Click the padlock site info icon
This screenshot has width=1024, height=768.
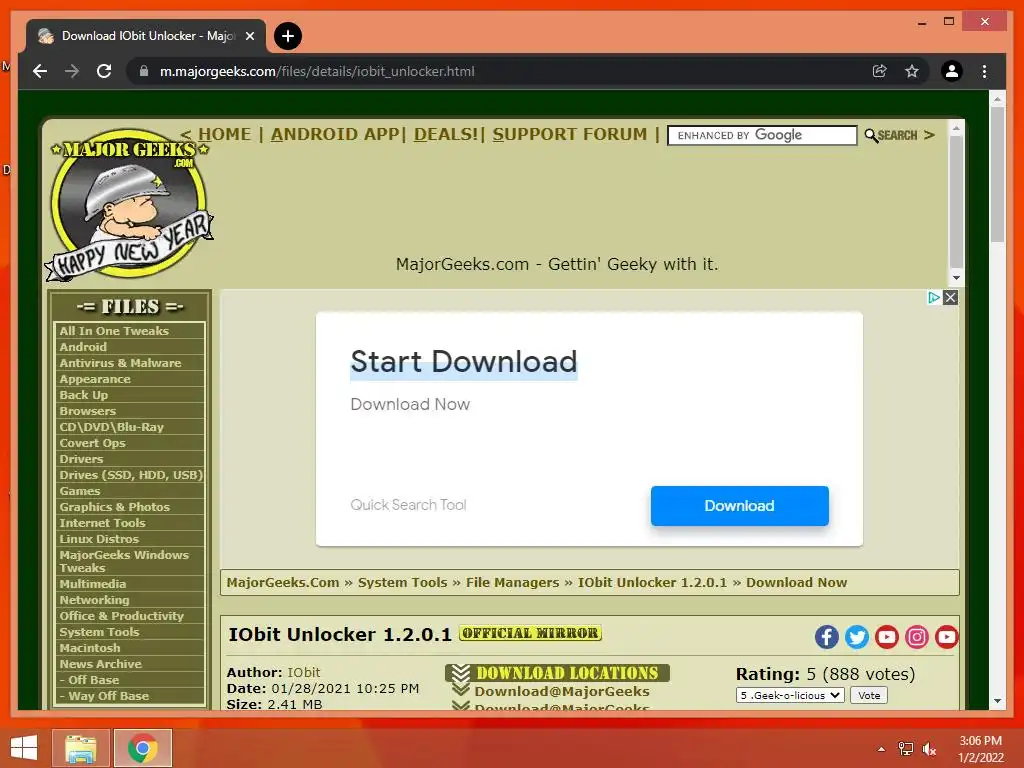click(x=144, y=71)
